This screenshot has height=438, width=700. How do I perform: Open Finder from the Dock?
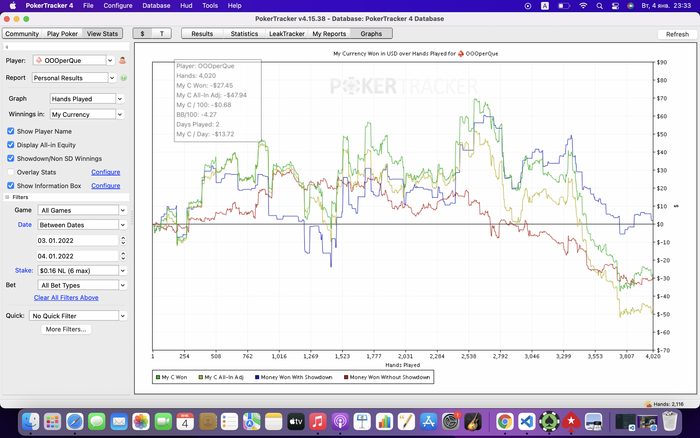(x=31, y=421)
